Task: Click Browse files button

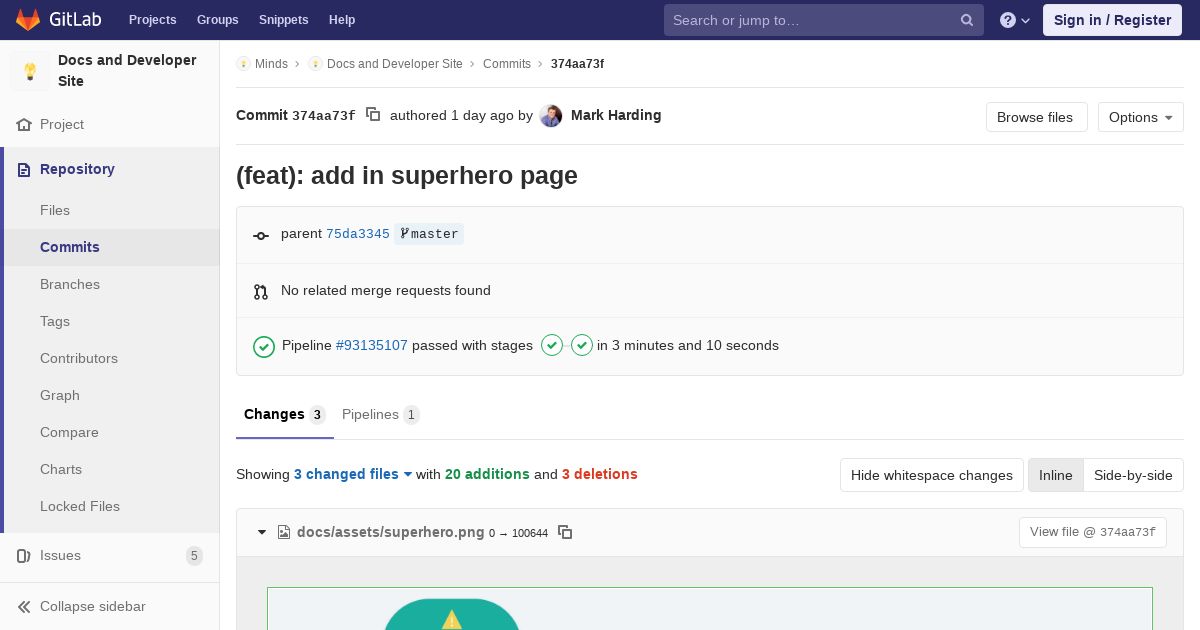Action: coord(1035,117)
